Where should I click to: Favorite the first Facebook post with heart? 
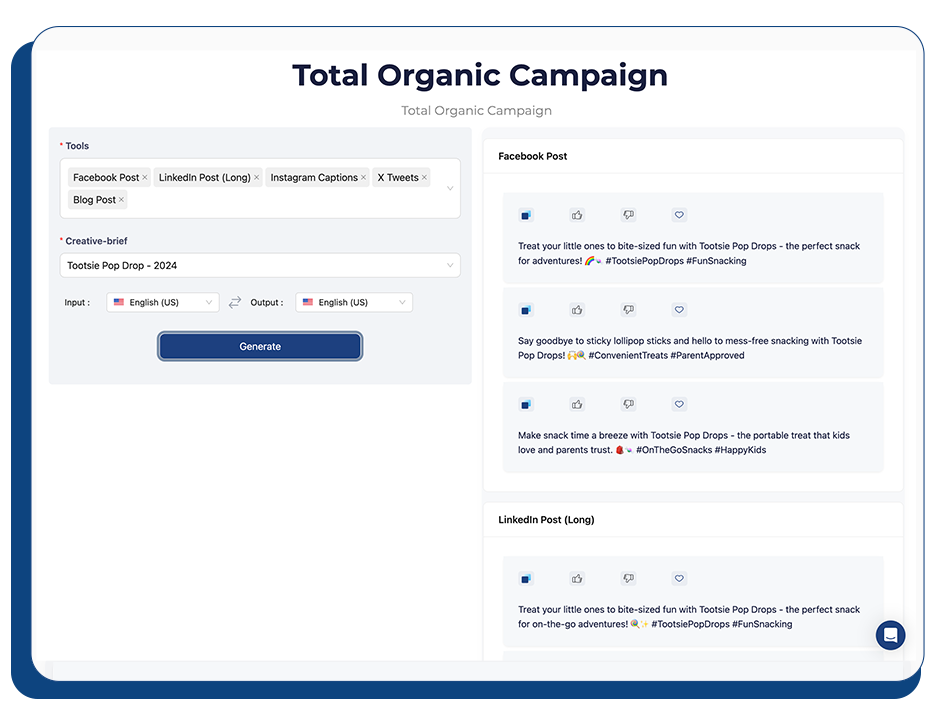(679, 215)
